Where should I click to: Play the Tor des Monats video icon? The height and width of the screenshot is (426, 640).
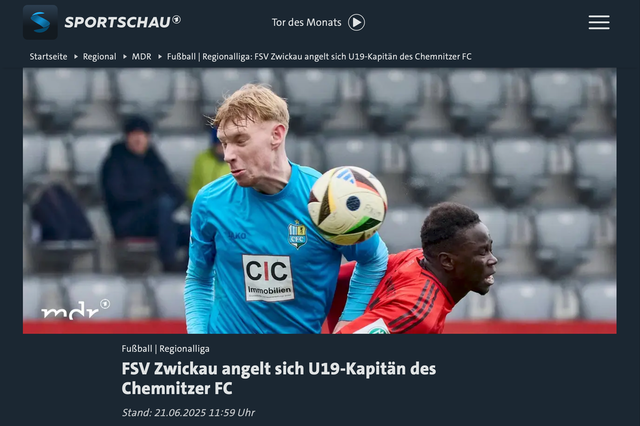click(356, 22)
